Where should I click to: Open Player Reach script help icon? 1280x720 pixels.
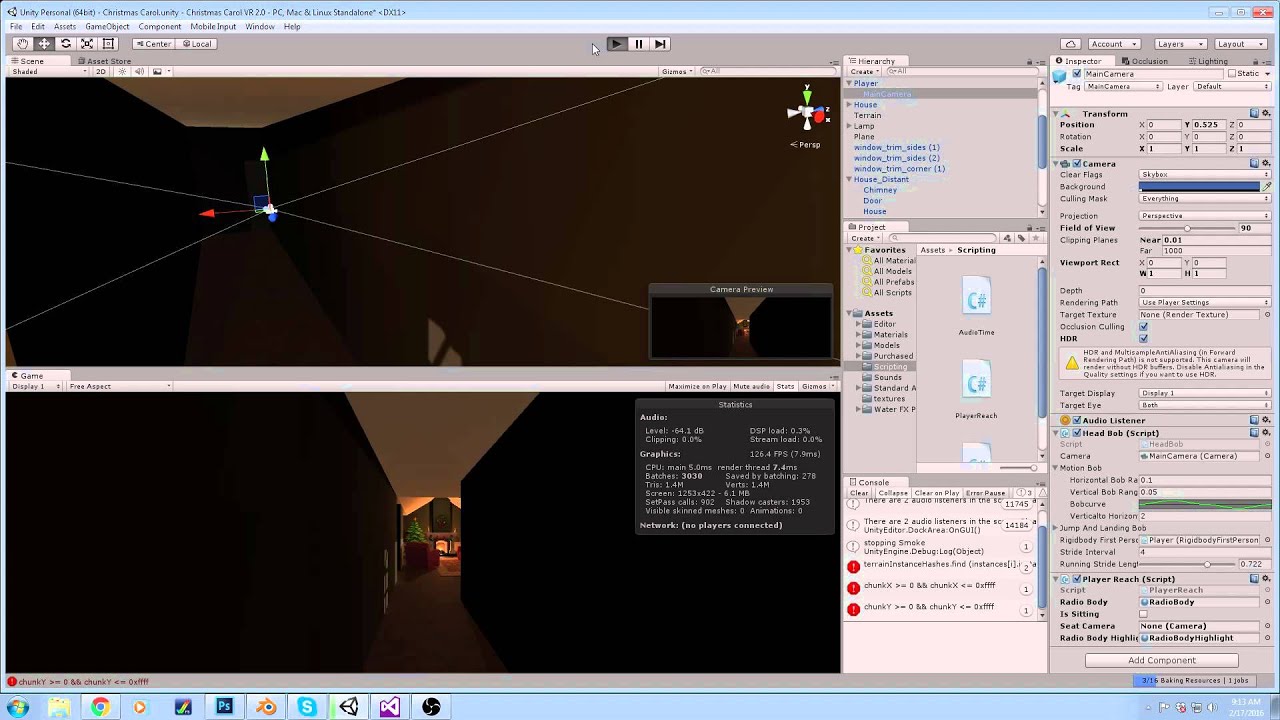[1254, 579]
